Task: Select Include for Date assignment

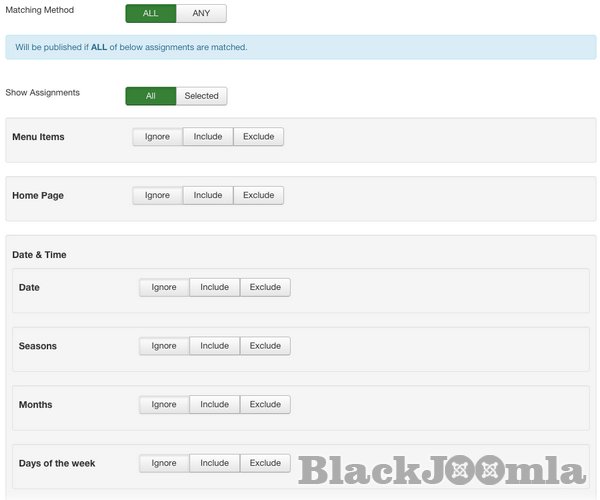Action: 214,287
